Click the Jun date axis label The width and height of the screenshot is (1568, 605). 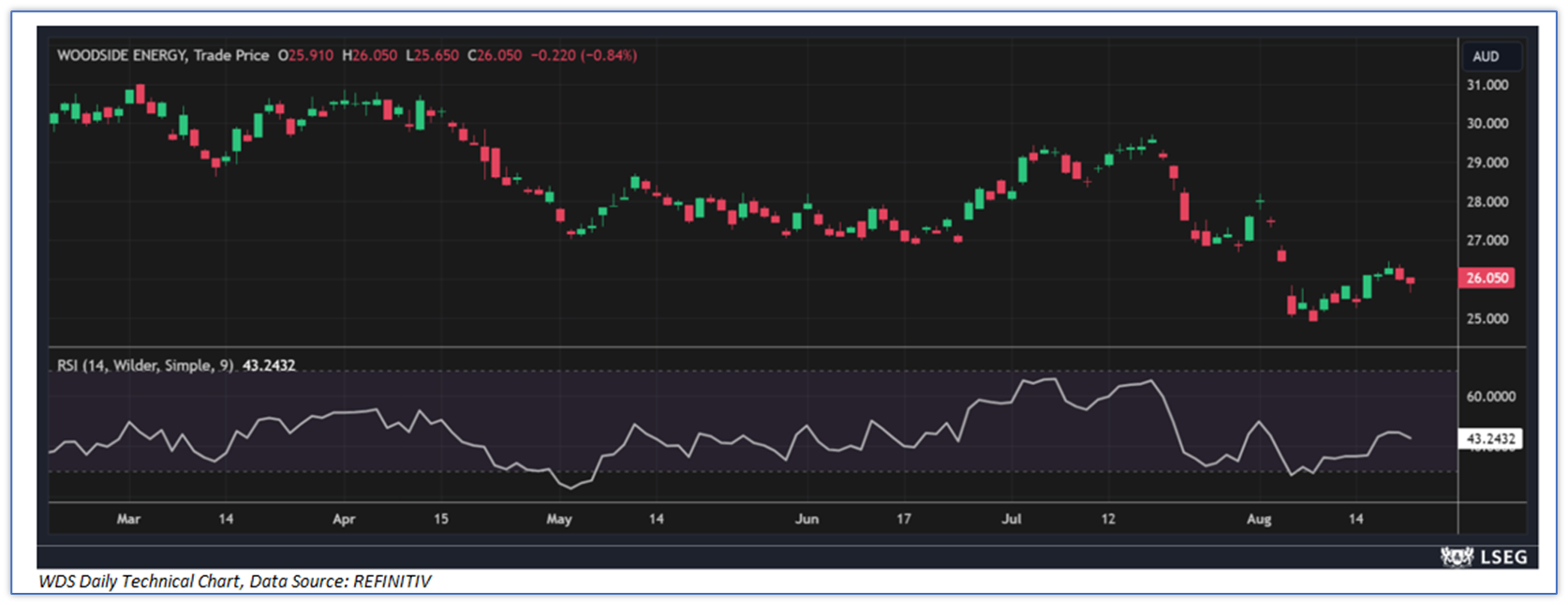coord(806,519)
